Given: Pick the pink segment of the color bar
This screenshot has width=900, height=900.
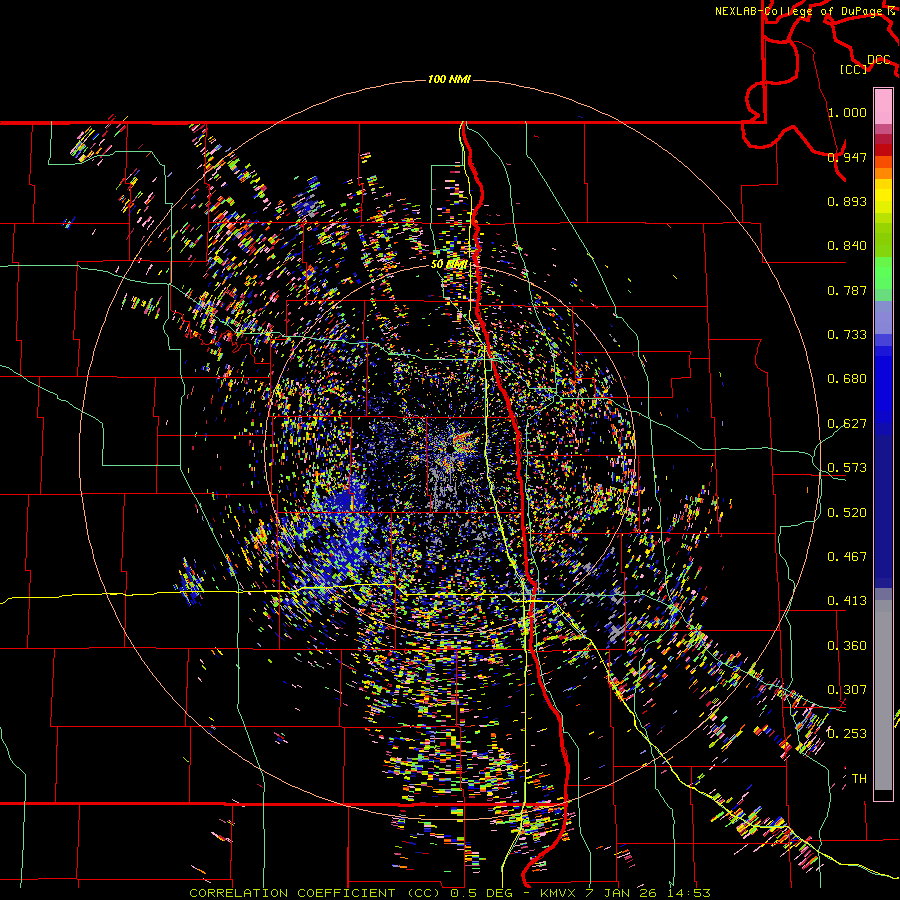Looking at the screenshot, I should [x=883, y=107].
